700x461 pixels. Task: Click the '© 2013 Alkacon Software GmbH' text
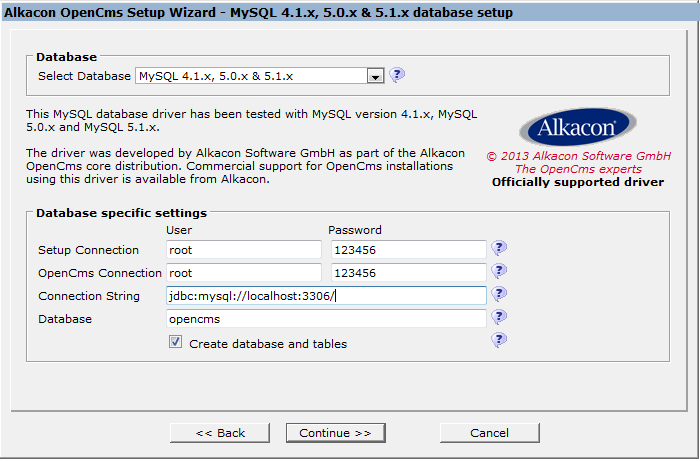579,156
